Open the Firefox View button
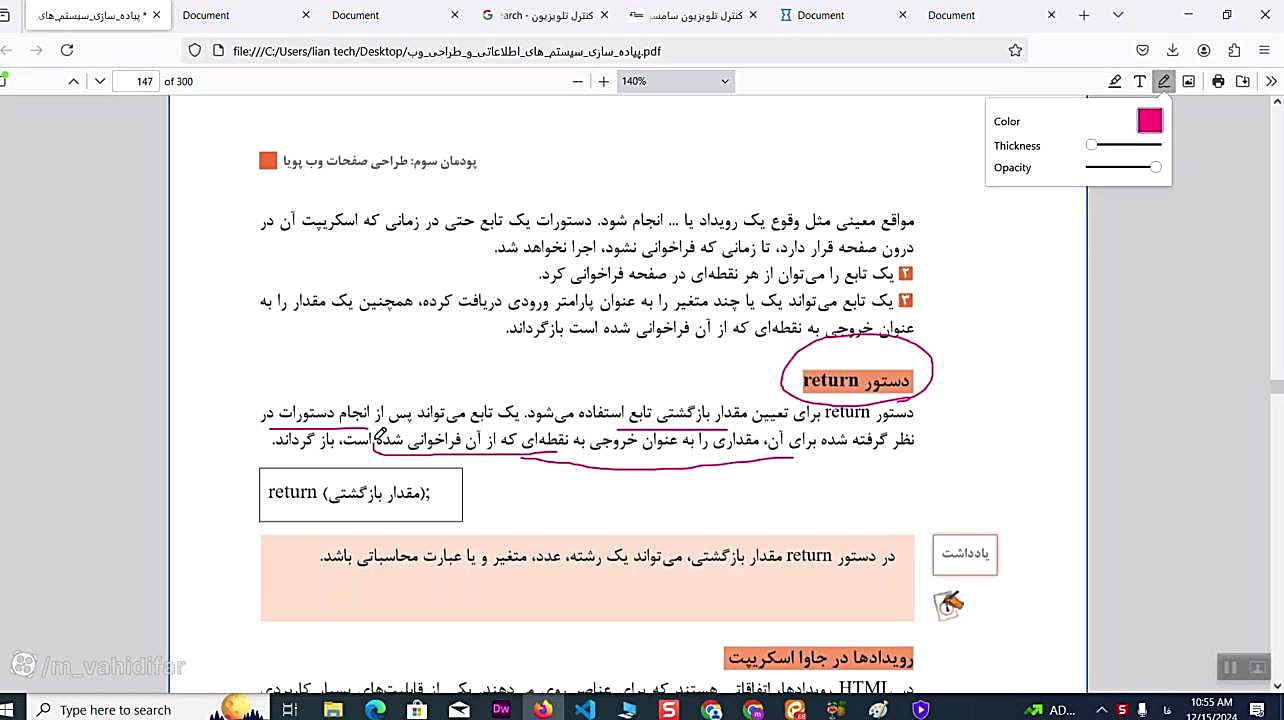1284x720 pixels. tap(5, 15)
